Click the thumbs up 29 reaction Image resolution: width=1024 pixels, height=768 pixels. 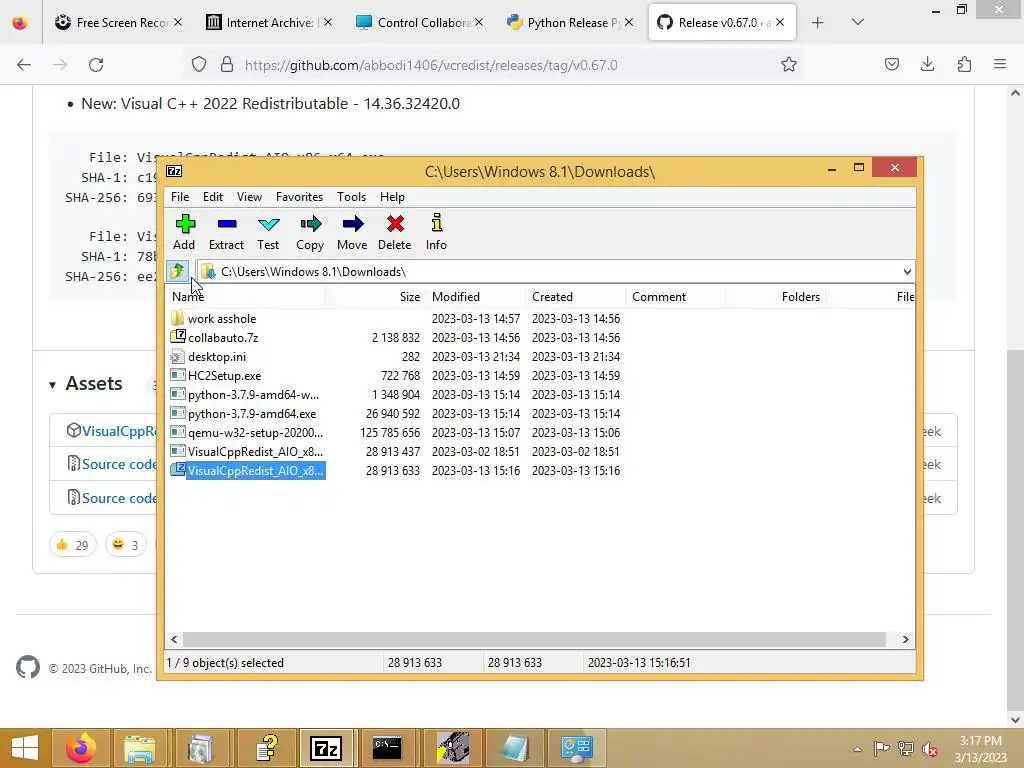pyautogui.click(x=72, y=544)
